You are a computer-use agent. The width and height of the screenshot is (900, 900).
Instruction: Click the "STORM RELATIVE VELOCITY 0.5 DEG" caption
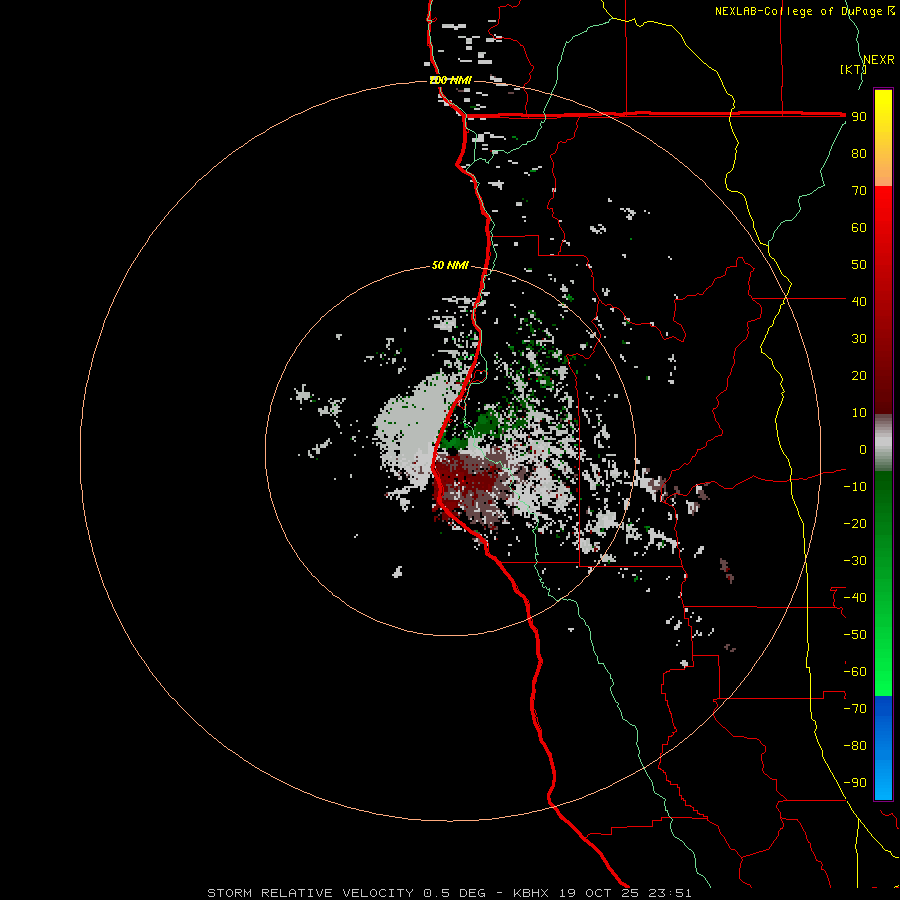346,893
